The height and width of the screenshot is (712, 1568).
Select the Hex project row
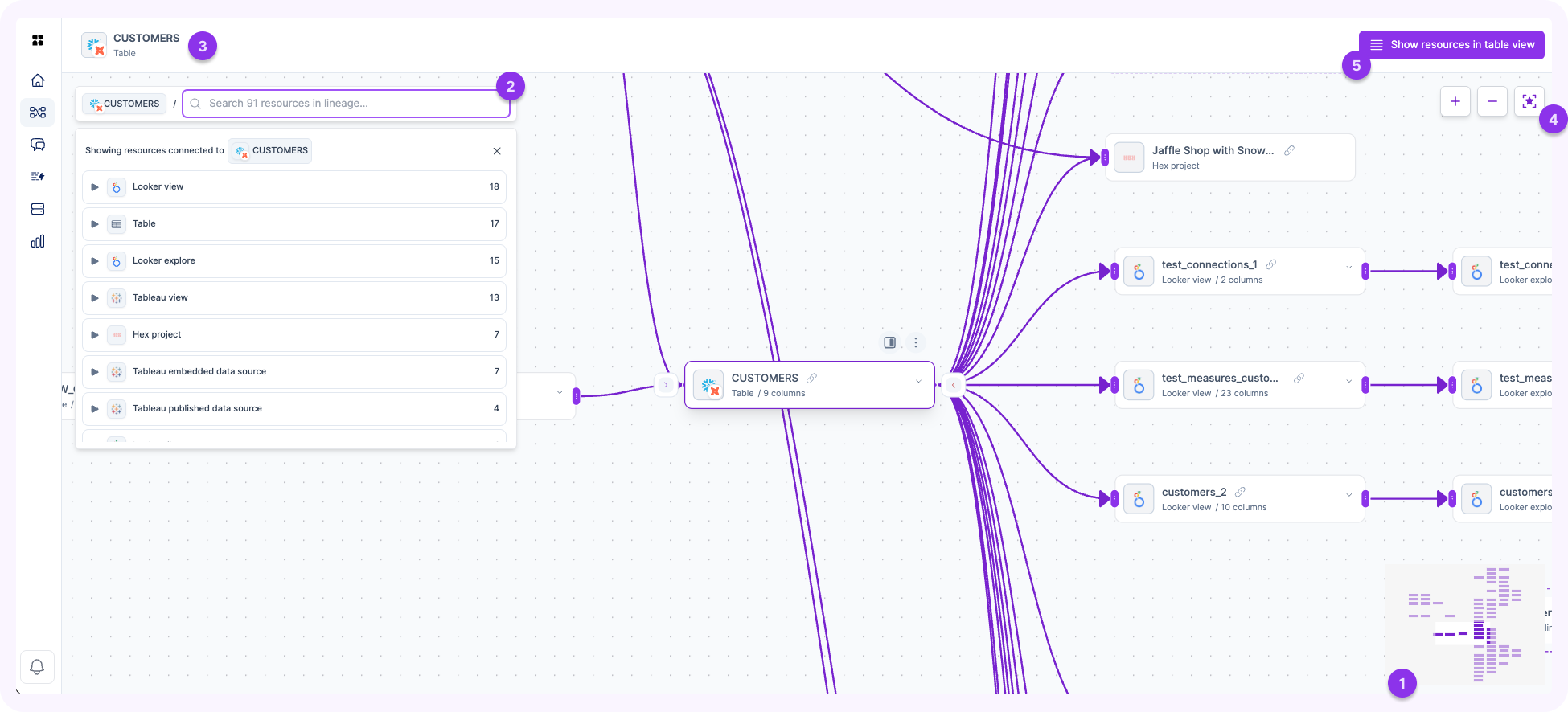pos(293,335)
